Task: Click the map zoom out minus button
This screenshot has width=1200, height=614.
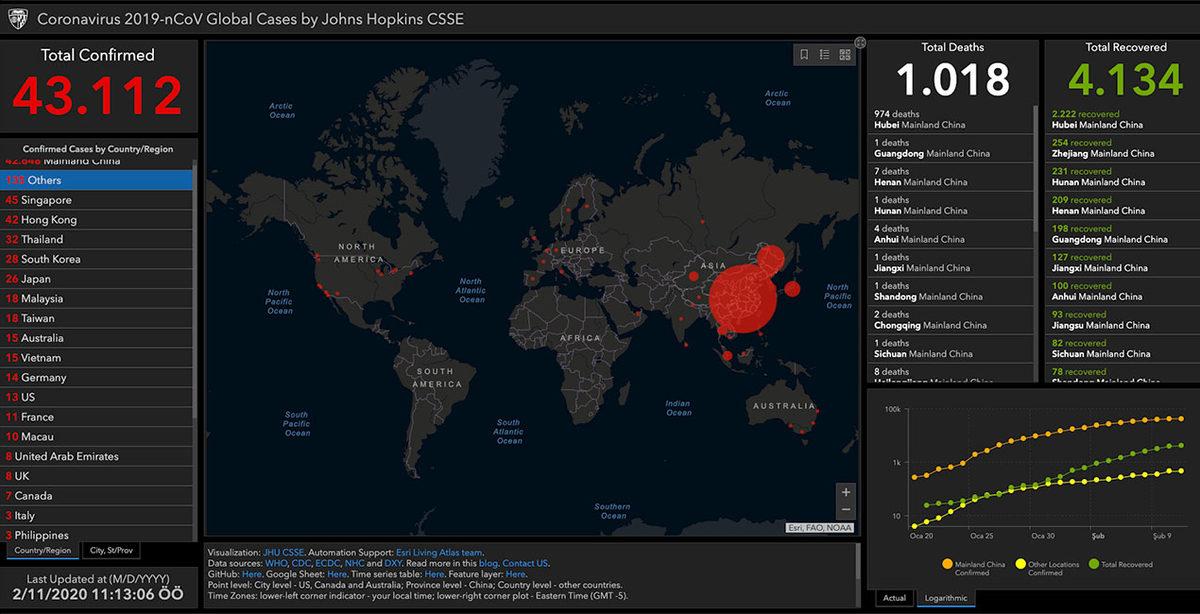Action: 846,510
